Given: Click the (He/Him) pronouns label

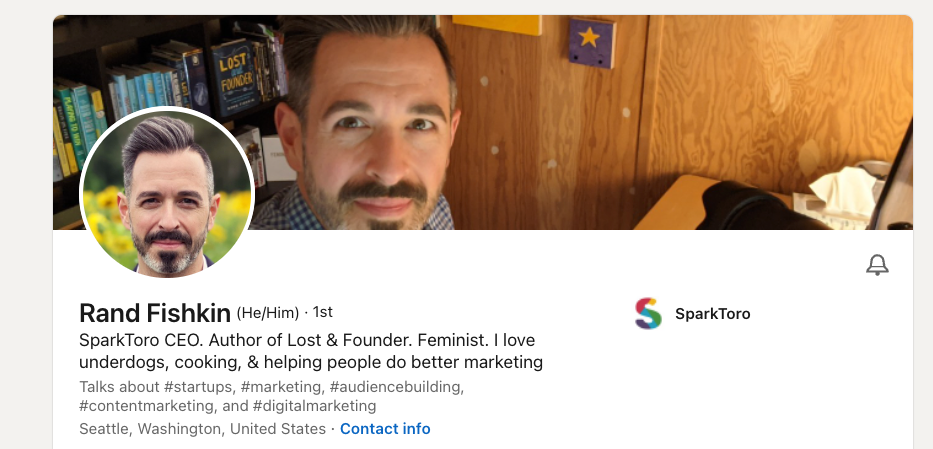Looking at the screenshot, I should tap(268, 312).
